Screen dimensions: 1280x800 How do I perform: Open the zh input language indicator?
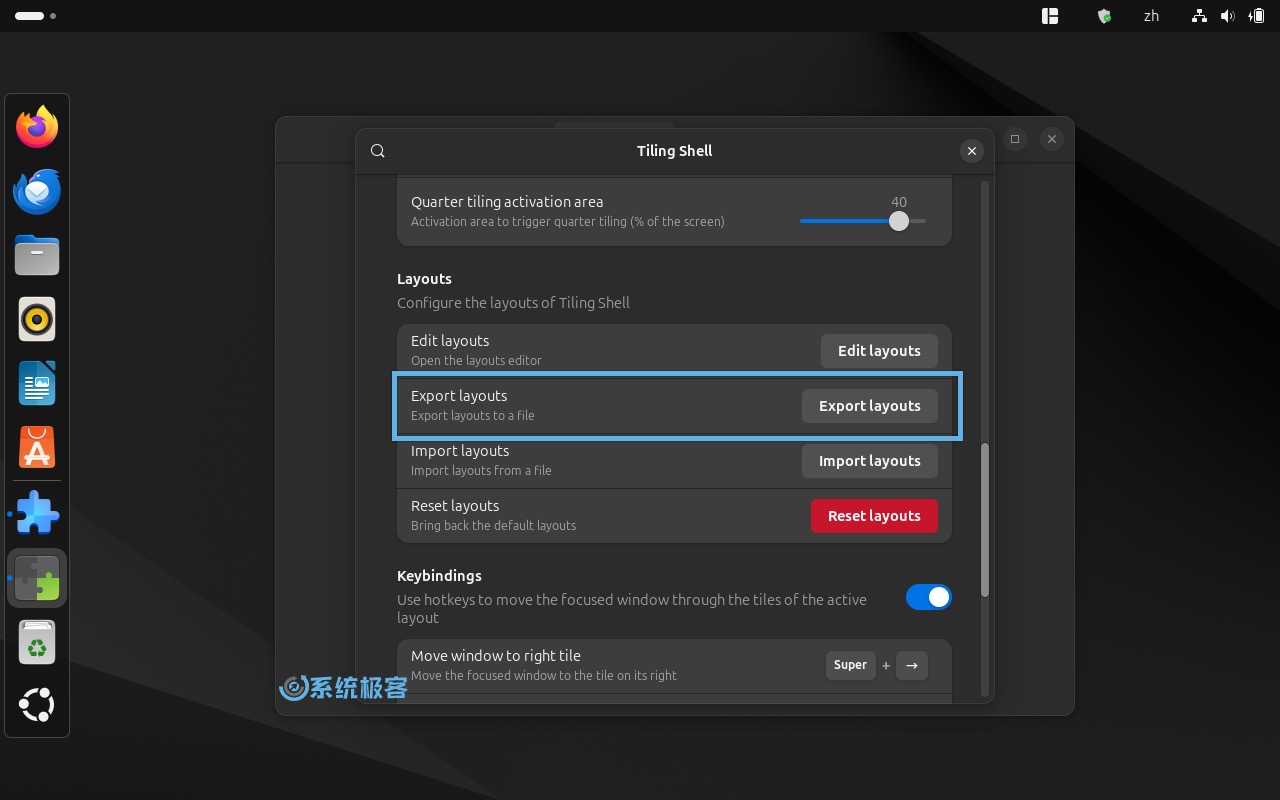click(x=1151, y=16)
